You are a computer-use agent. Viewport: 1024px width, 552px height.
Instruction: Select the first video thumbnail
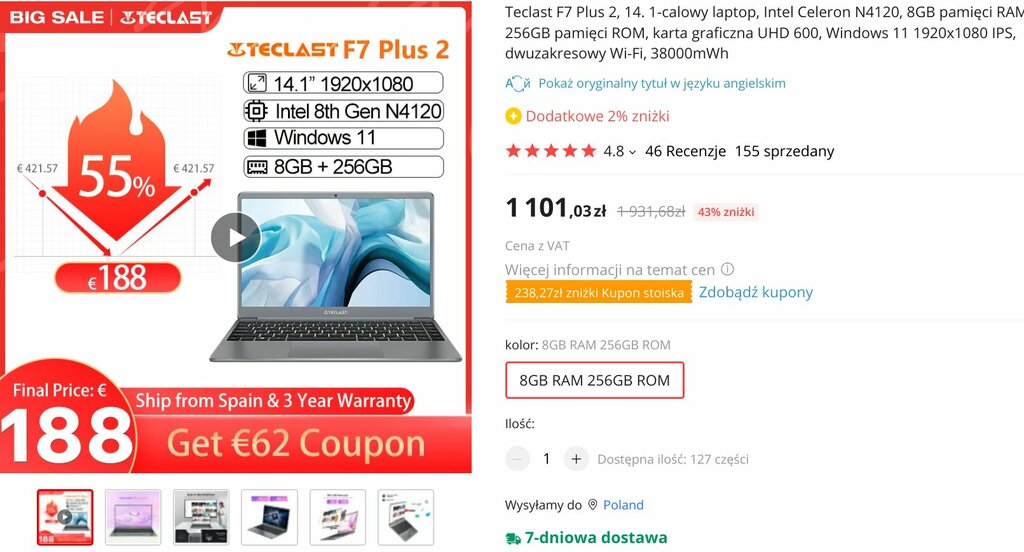65,517
